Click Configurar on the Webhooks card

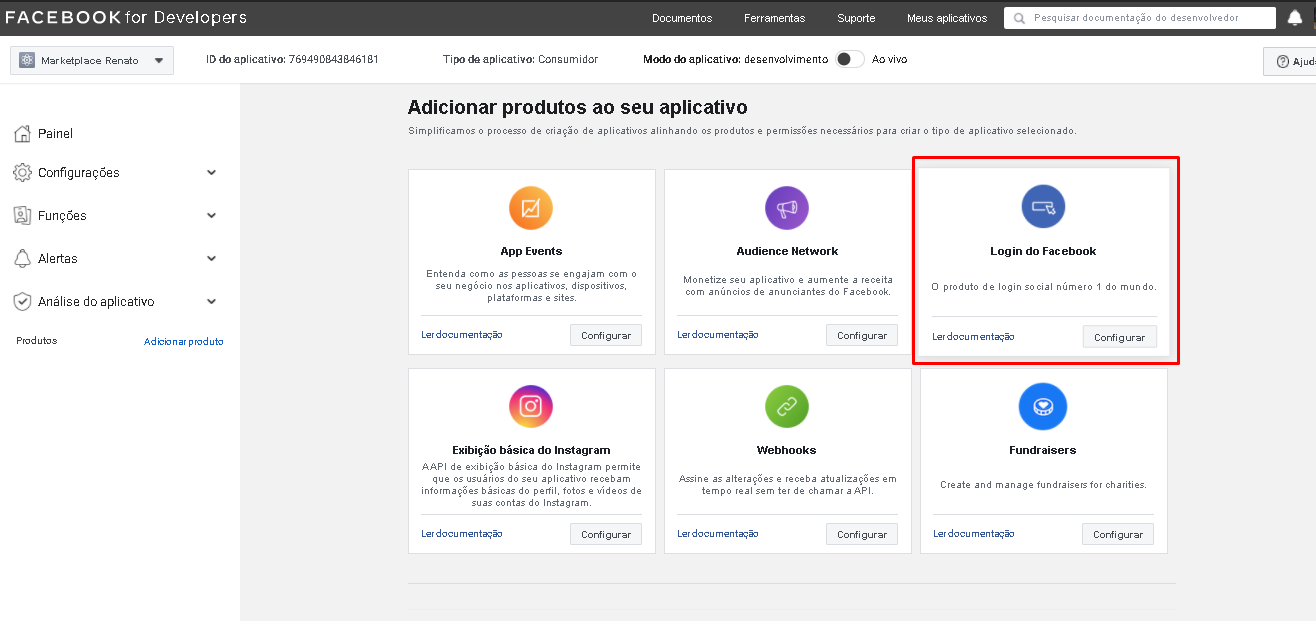[862, 534]
